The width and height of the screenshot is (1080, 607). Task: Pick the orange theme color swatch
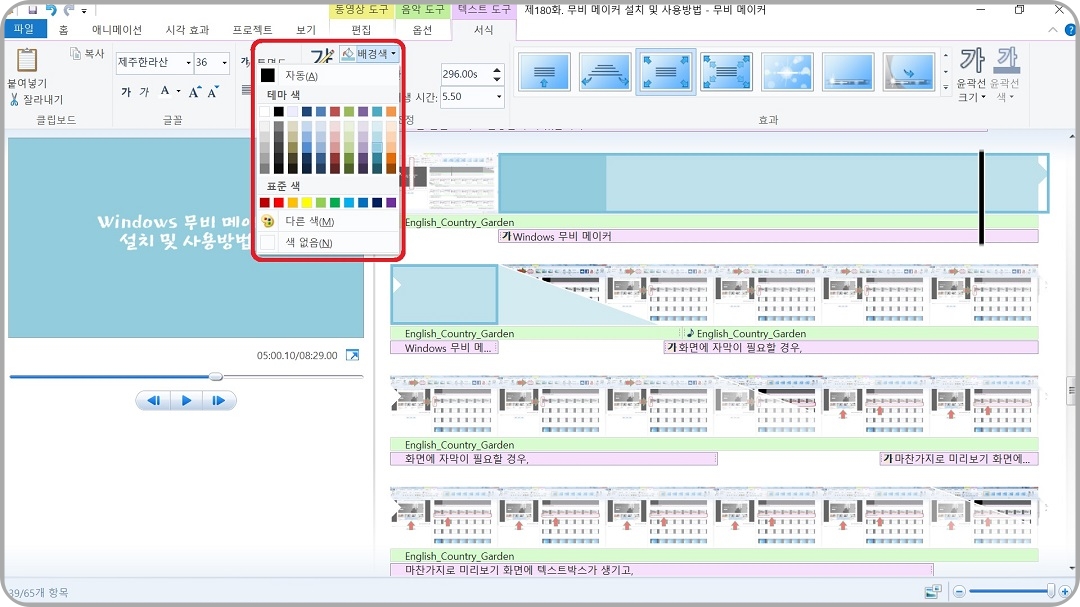point(391,111)
